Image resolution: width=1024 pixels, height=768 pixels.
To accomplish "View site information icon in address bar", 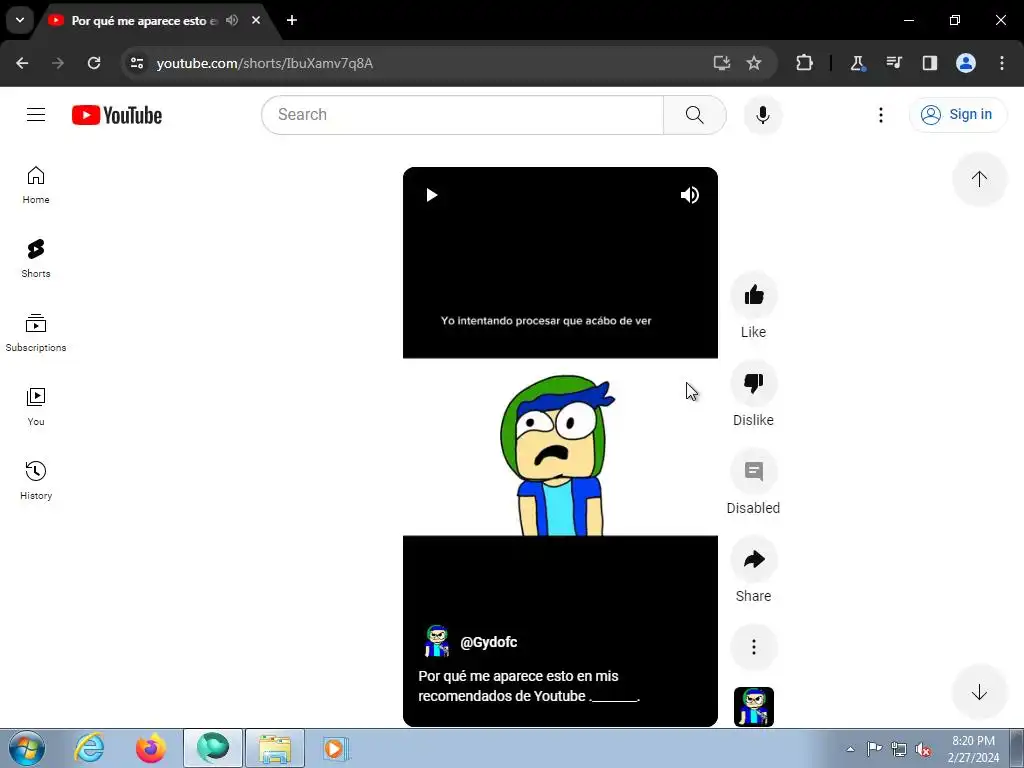I will (x=136, y=63).
